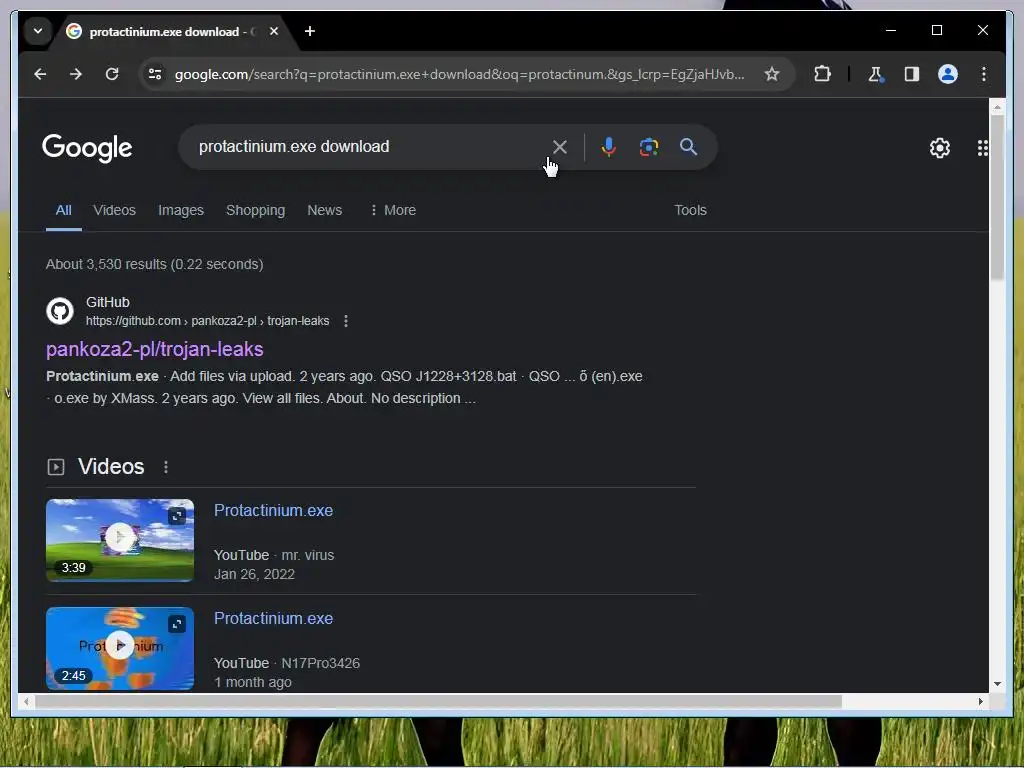1024x768 pixels.
Task: Reload the current page
Action: tap(112, 74)
